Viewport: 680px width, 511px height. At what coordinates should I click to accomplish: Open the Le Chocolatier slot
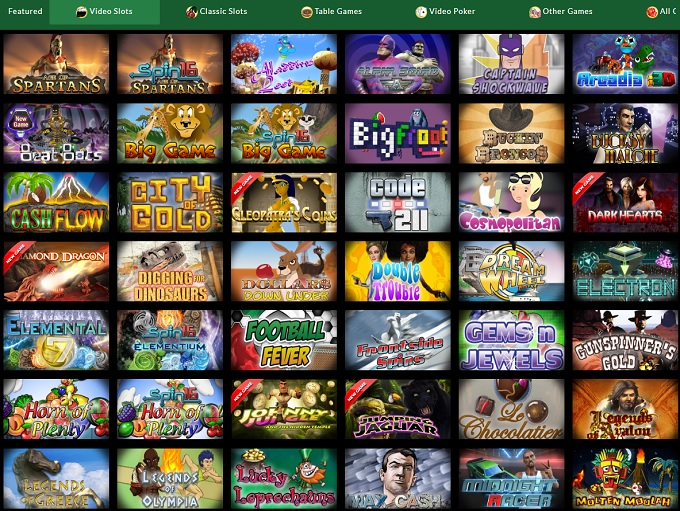pyautogui.click(x=511, y=409)
